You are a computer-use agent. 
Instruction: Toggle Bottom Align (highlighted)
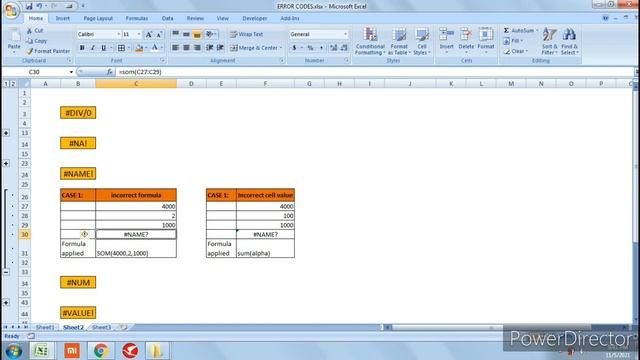click(x=197, y=34)
